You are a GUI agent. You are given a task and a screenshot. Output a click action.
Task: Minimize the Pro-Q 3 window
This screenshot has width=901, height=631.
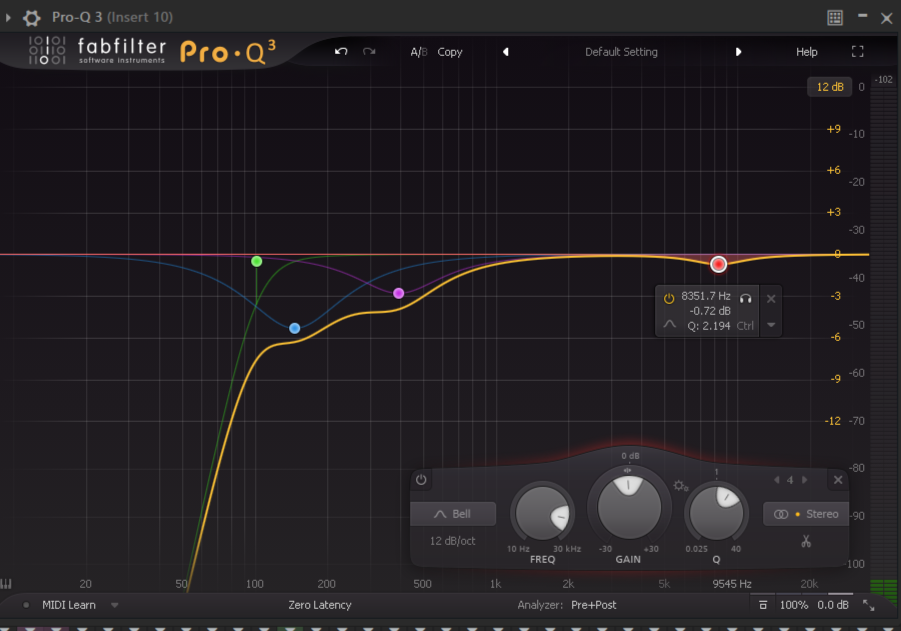pos(863,16)
